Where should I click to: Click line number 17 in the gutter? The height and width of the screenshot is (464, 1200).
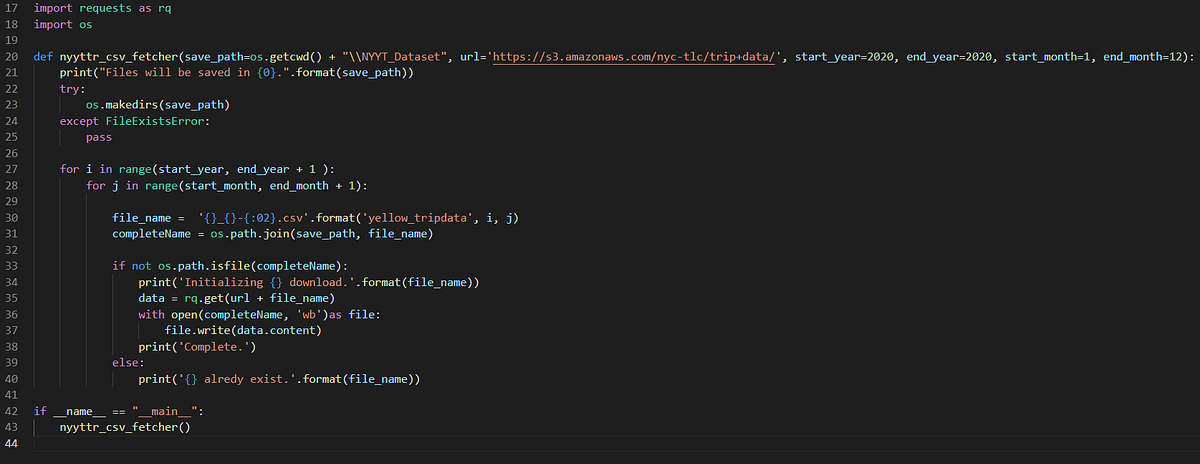coord(12,6)
